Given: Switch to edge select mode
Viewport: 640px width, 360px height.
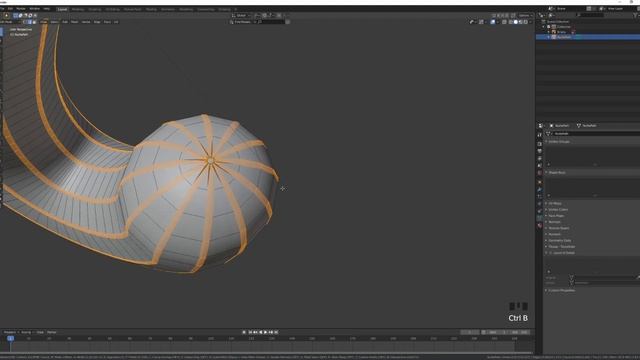Looking at the screenshot, I should coord(29,22).
